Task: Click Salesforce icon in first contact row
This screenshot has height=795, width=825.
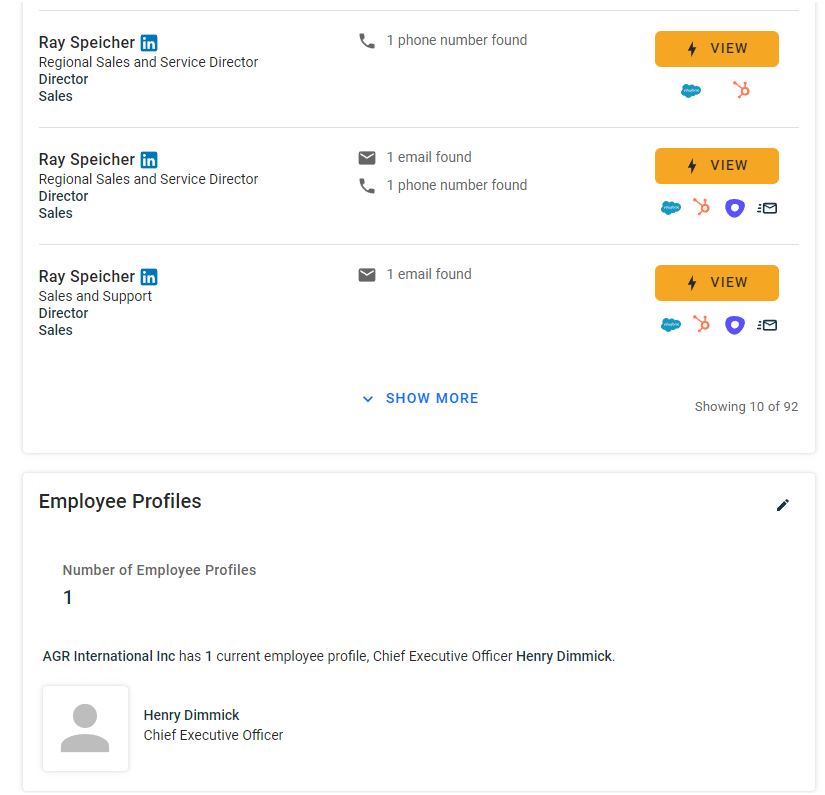Action: point(691,90)
